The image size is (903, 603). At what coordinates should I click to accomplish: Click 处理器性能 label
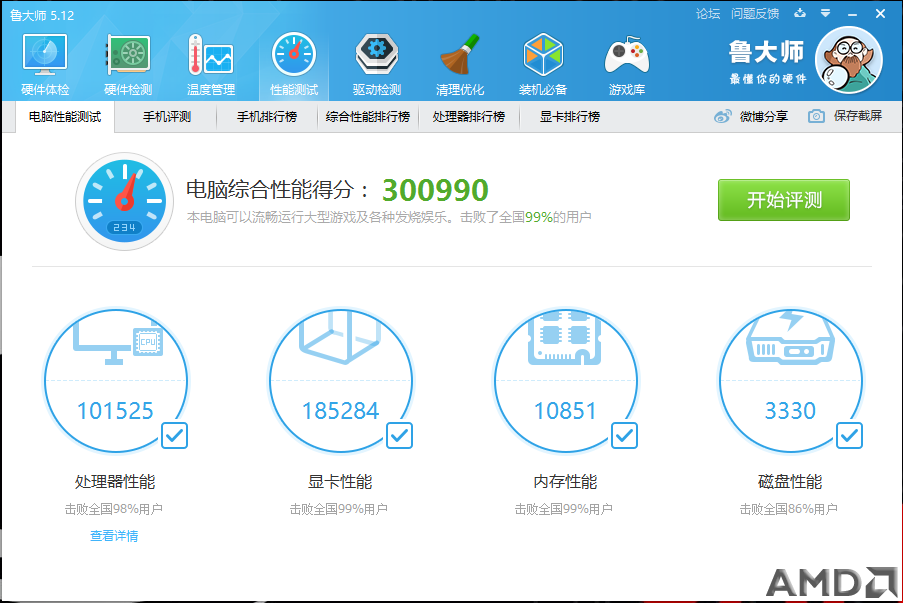(x=115, y=481)
